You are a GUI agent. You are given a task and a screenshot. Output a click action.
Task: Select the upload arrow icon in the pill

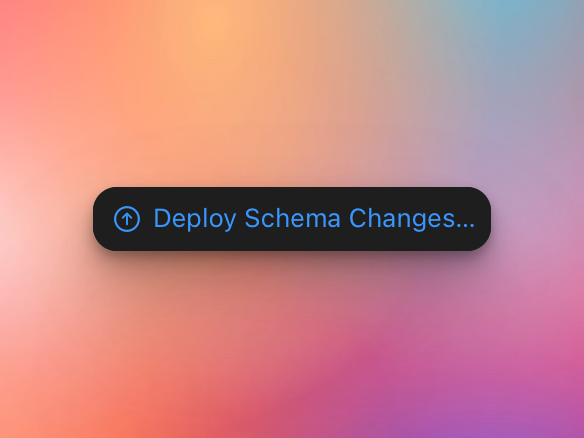127,219
